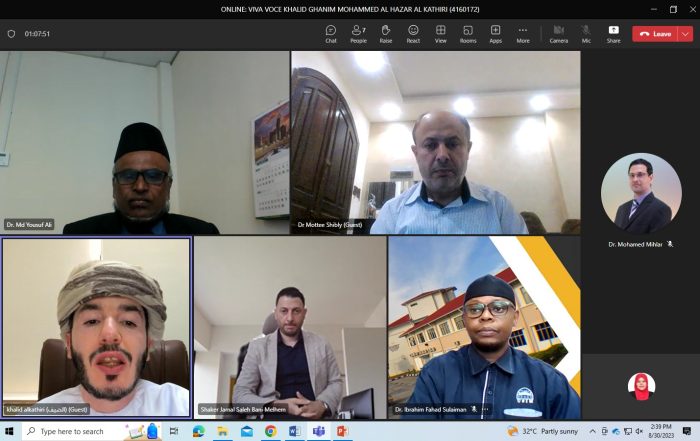Viewport: 700px width, 441px height.
Task: Open breakout Rooms
Action: pyautogui.click(x=468, y=33)
